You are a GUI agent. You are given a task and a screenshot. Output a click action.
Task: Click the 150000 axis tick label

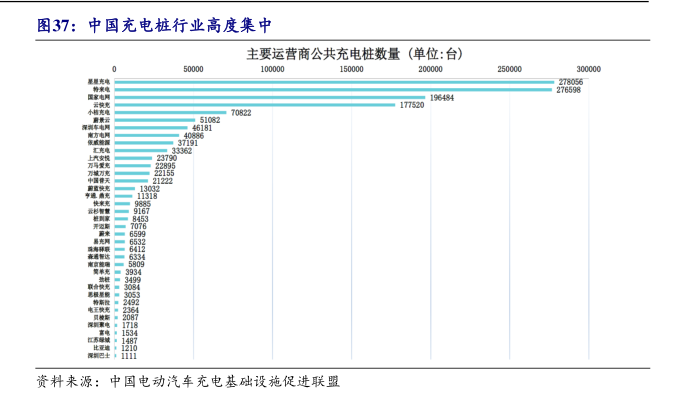(x=351, y=69)
